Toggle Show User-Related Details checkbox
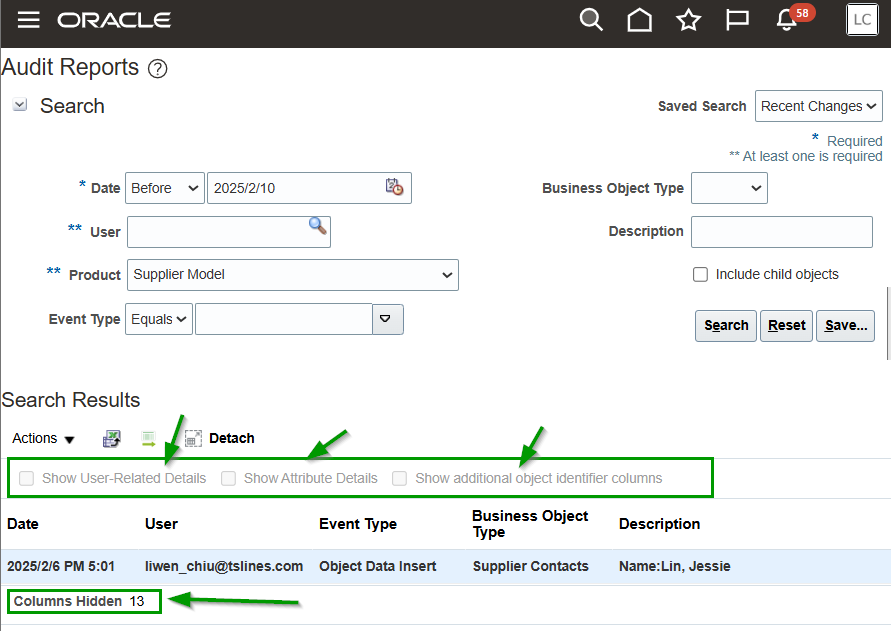 26,478
